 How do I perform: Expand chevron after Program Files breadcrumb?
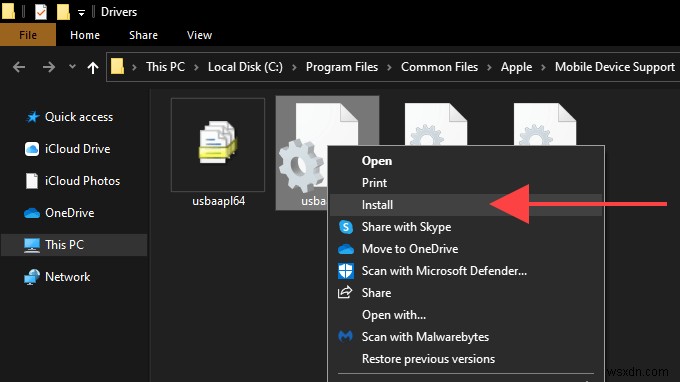coord(389,67)
